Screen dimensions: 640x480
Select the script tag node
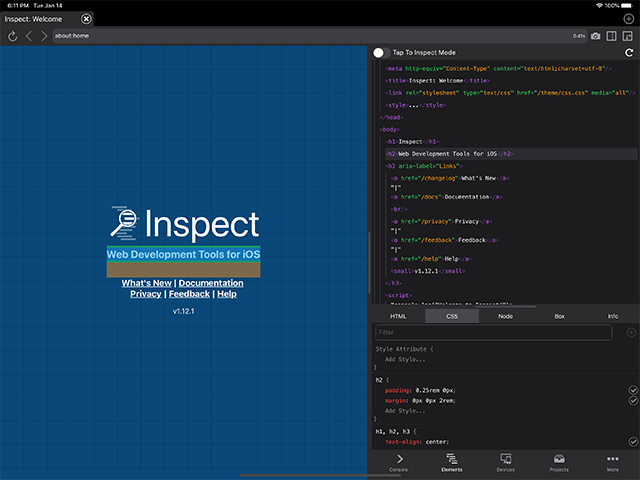(x=398, y=296)
